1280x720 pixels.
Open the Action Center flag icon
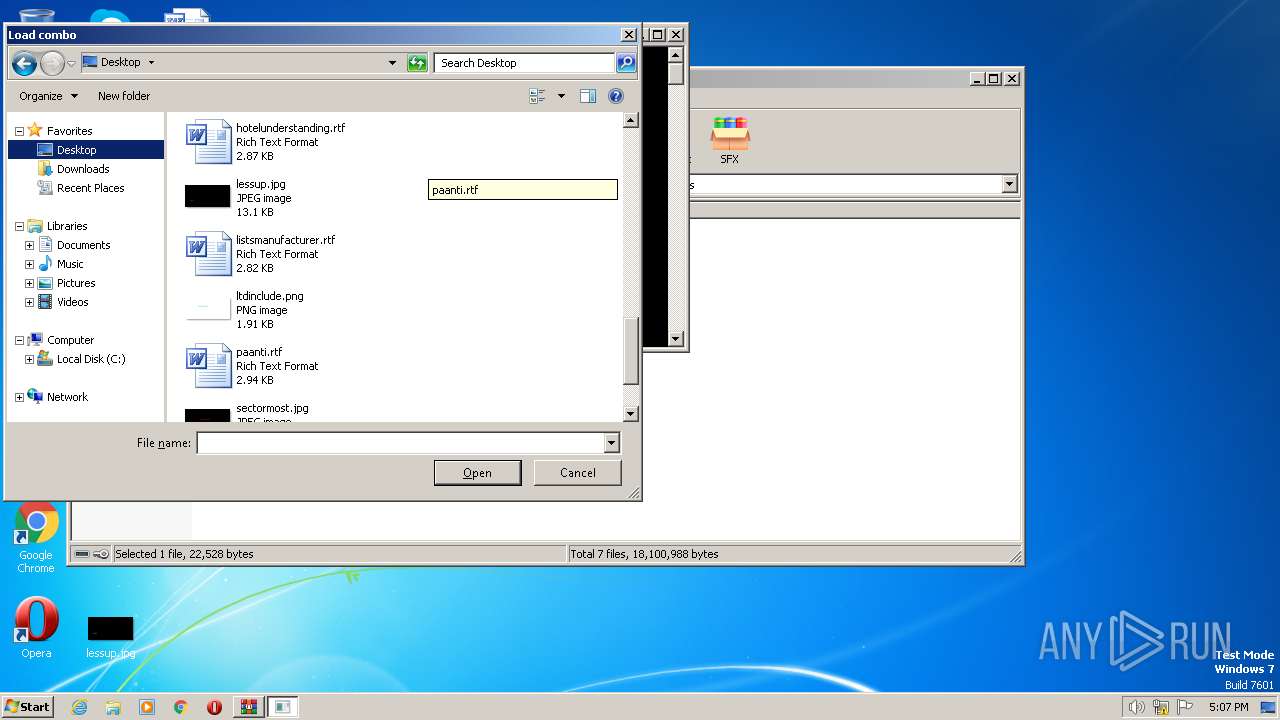1185,707
